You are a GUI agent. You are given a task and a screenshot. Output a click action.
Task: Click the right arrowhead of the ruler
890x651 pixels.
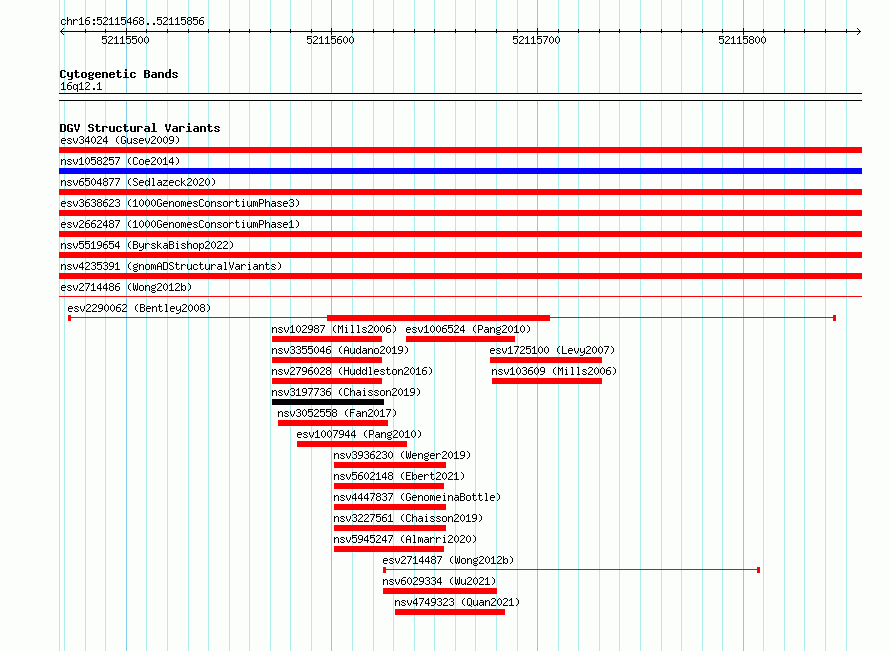click(859, 31)
